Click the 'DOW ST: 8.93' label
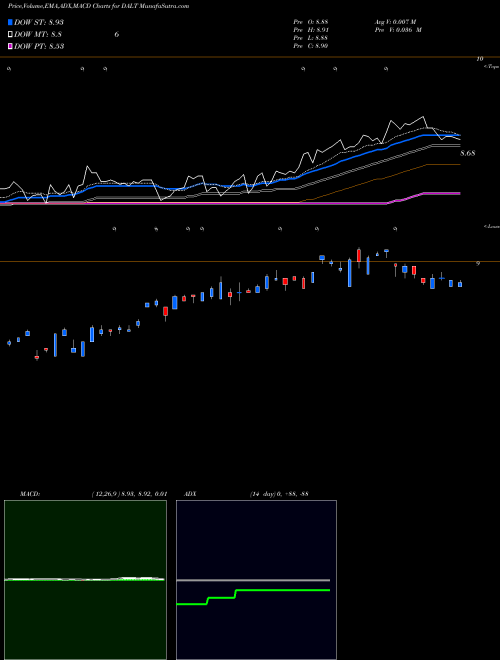 click(39, 22)
